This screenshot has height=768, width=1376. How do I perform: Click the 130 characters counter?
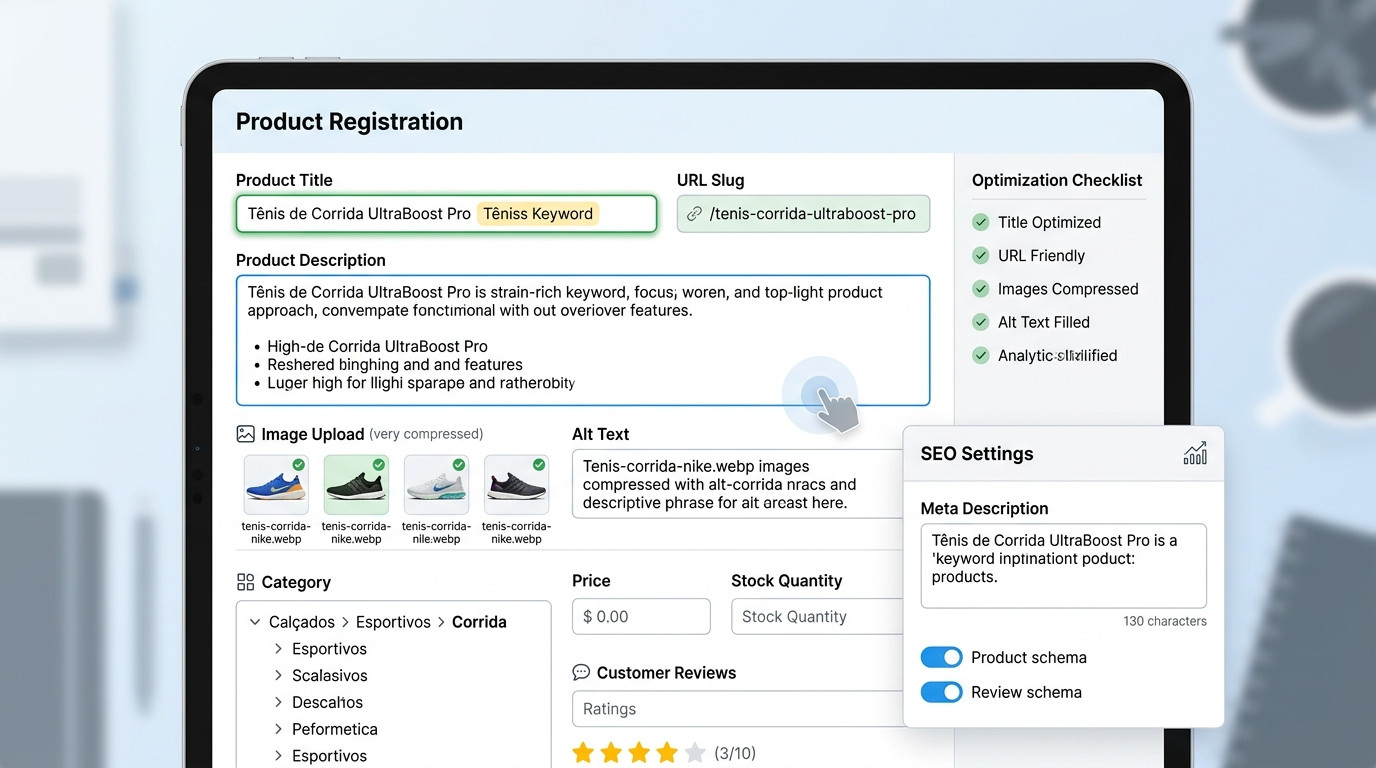pyautogui.click(x=1165, y=621)
